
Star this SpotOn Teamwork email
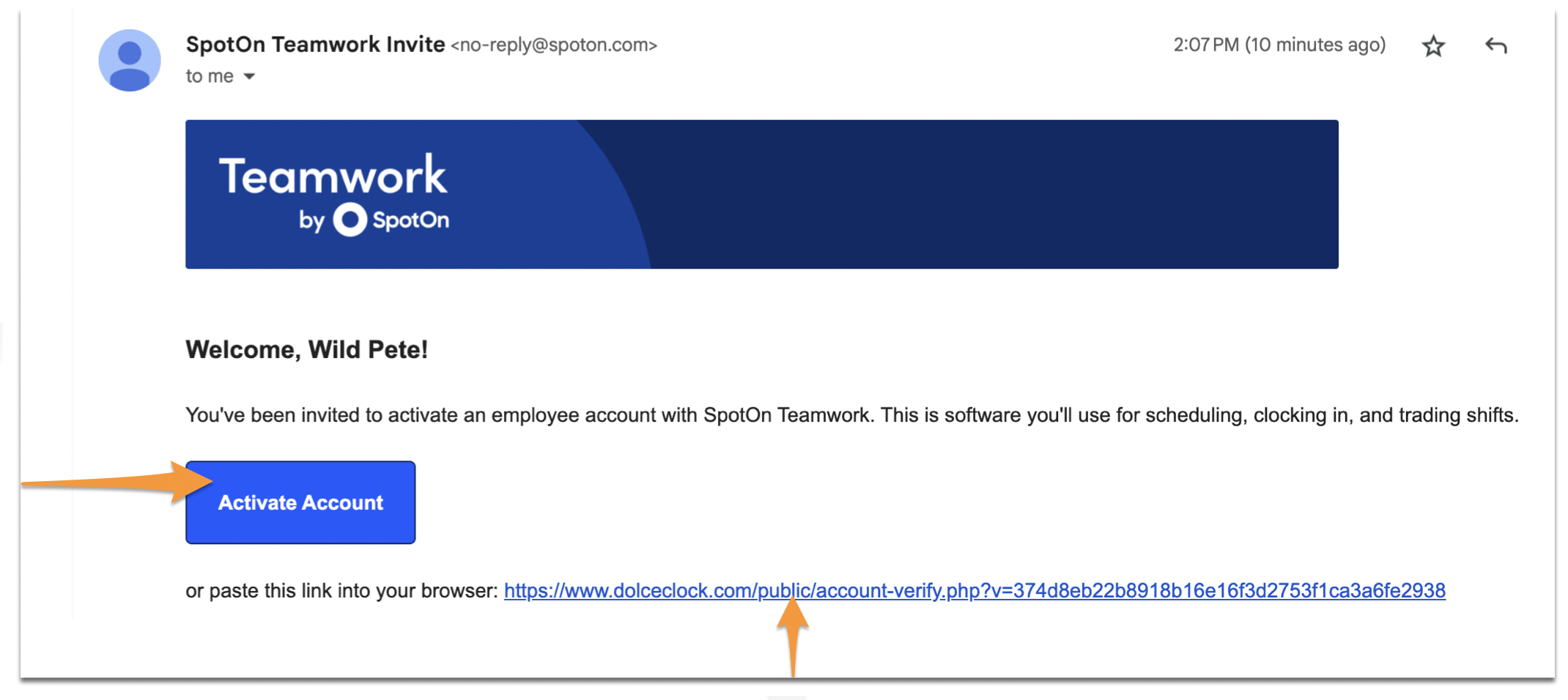[1433, 46]
